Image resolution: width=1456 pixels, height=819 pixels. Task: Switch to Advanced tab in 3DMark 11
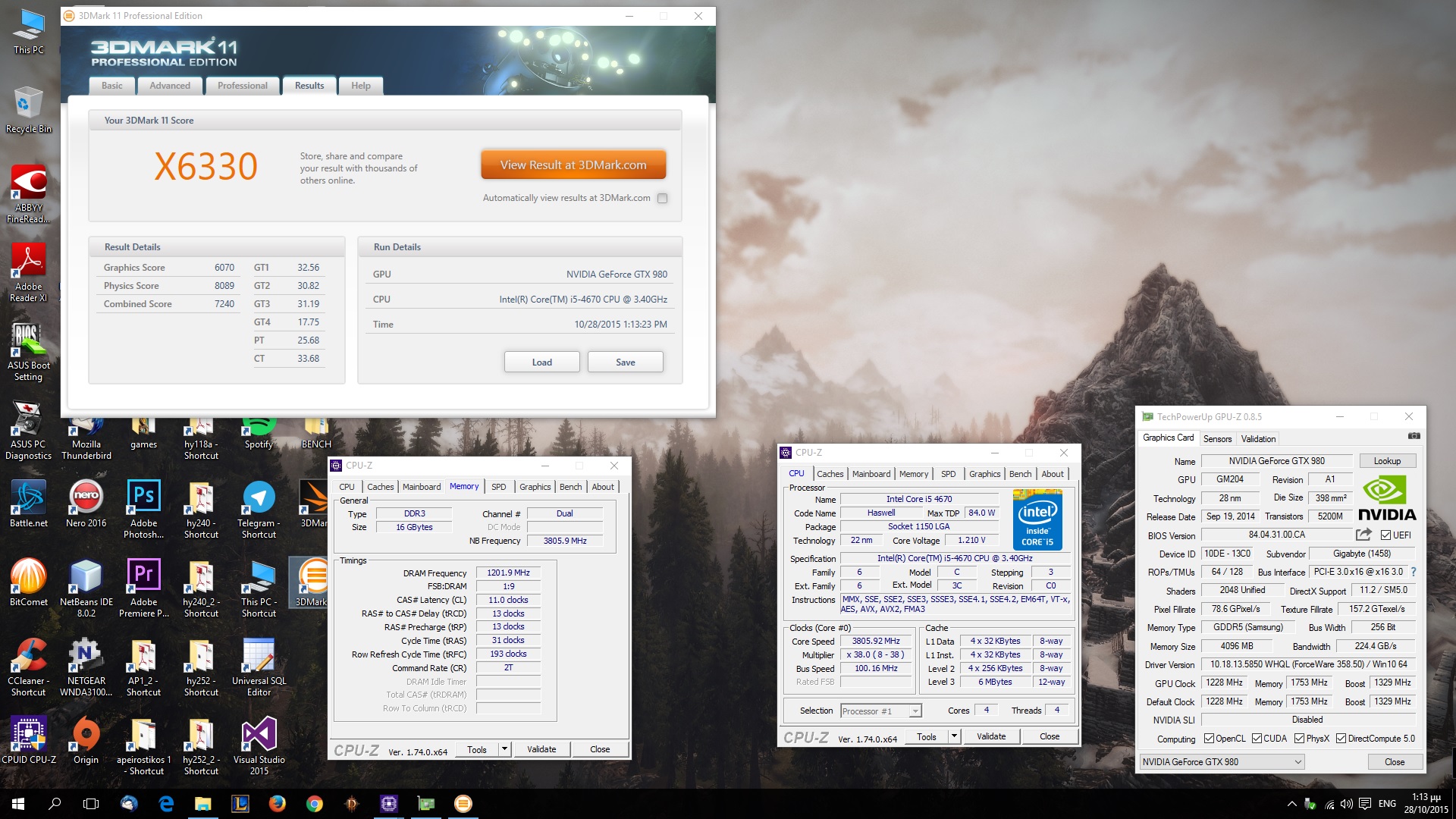(x=170, y=86)
